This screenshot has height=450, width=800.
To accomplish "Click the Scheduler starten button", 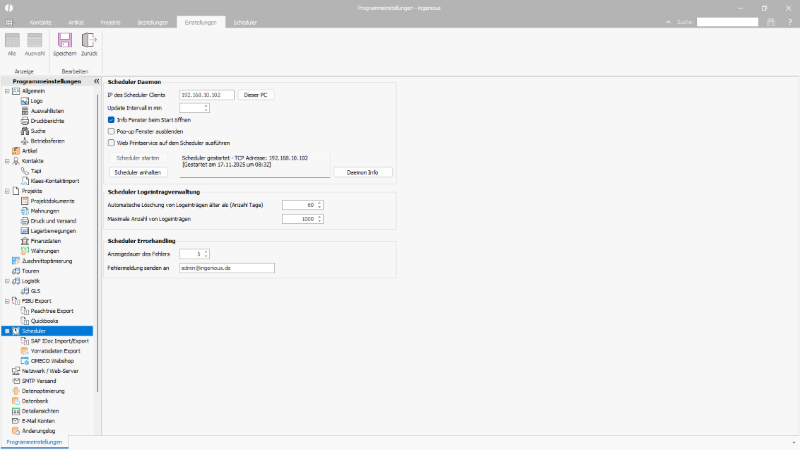I will tap(138, 158).
